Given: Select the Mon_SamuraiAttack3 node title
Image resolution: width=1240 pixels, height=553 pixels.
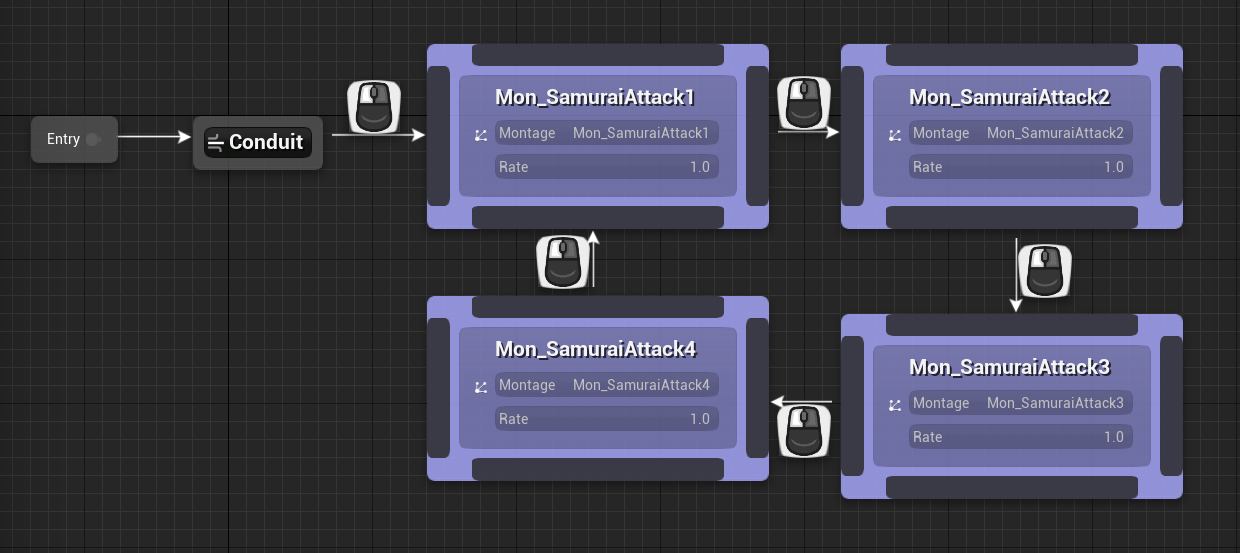Looking at the screenshot, I should (x=1011, y=368).
